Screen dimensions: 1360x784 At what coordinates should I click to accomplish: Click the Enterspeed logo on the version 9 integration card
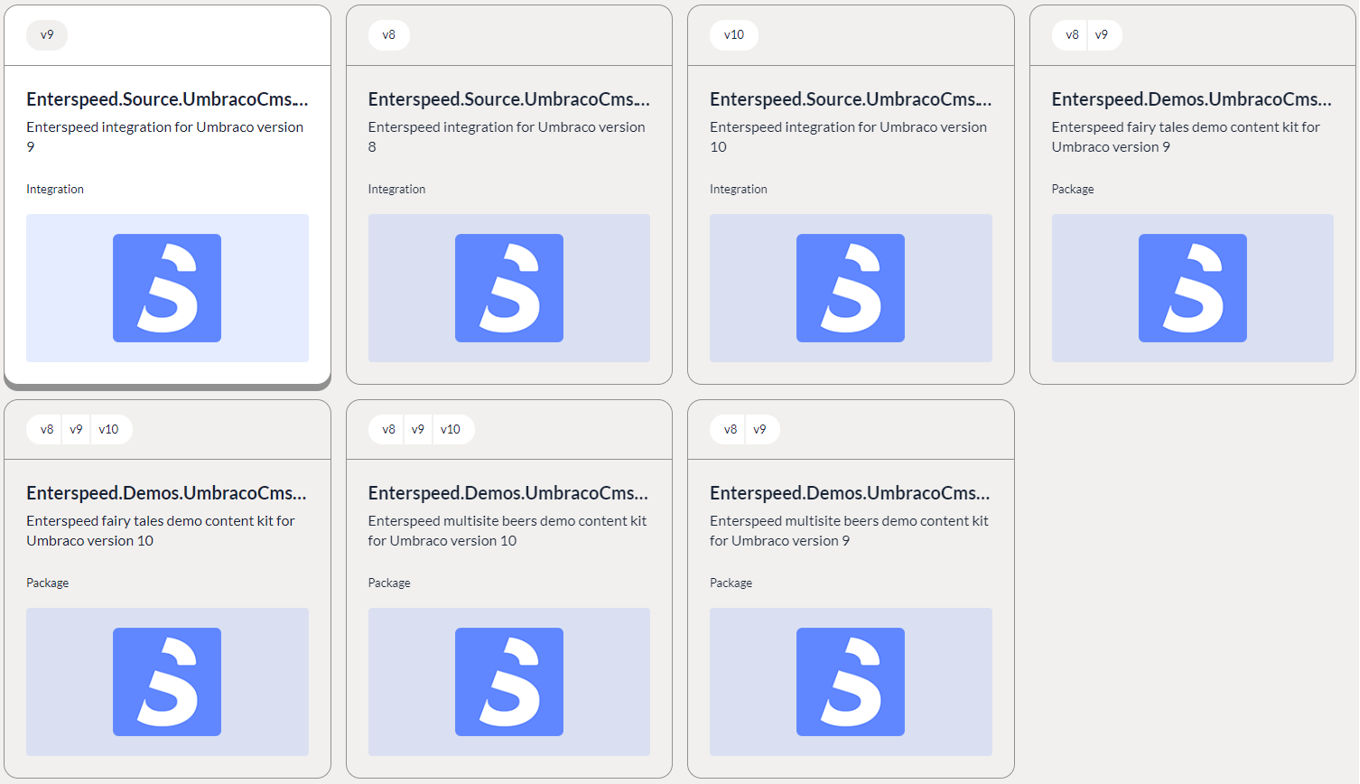[167, 288]
